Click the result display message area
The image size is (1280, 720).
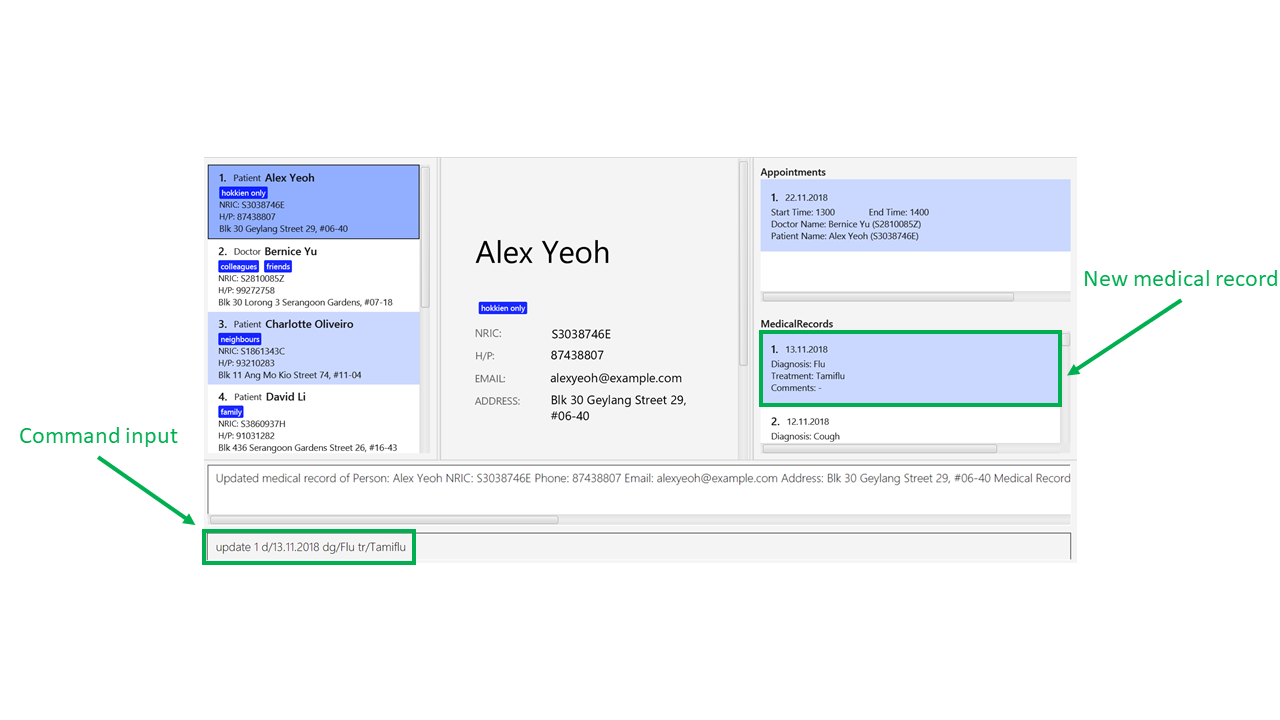point(638,488)
